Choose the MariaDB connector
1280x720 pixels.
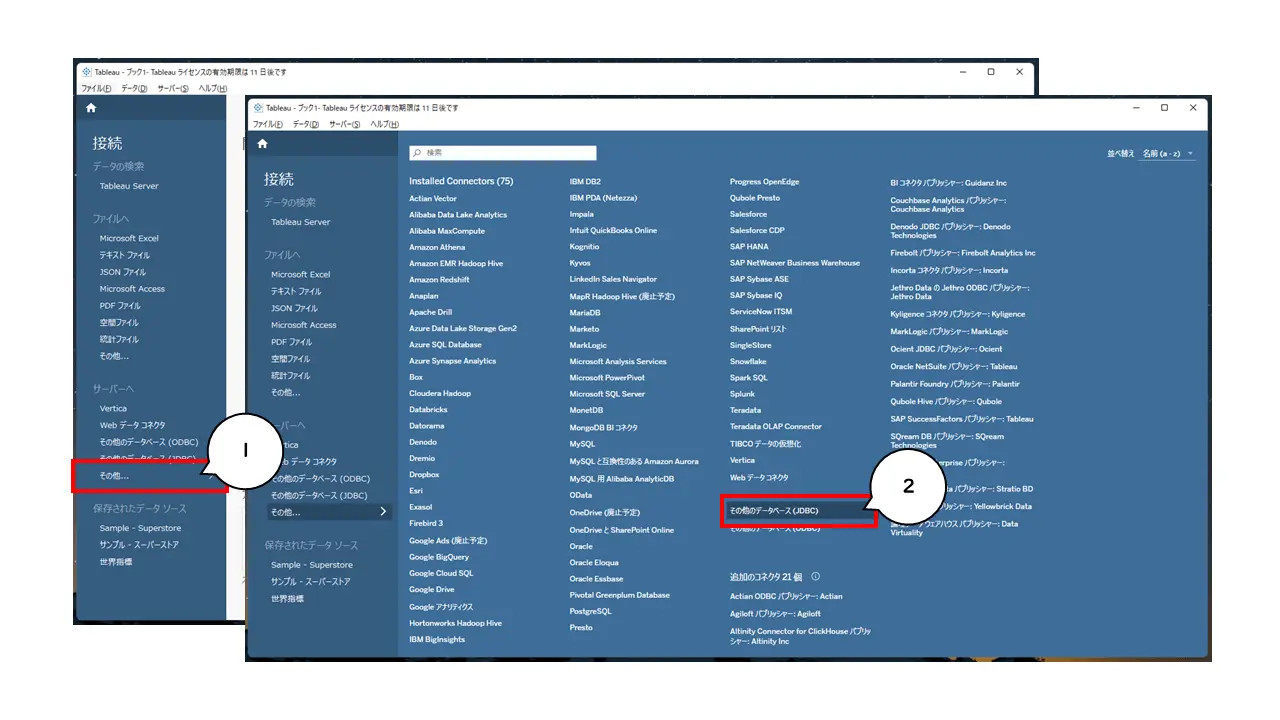tap(585, 313)
